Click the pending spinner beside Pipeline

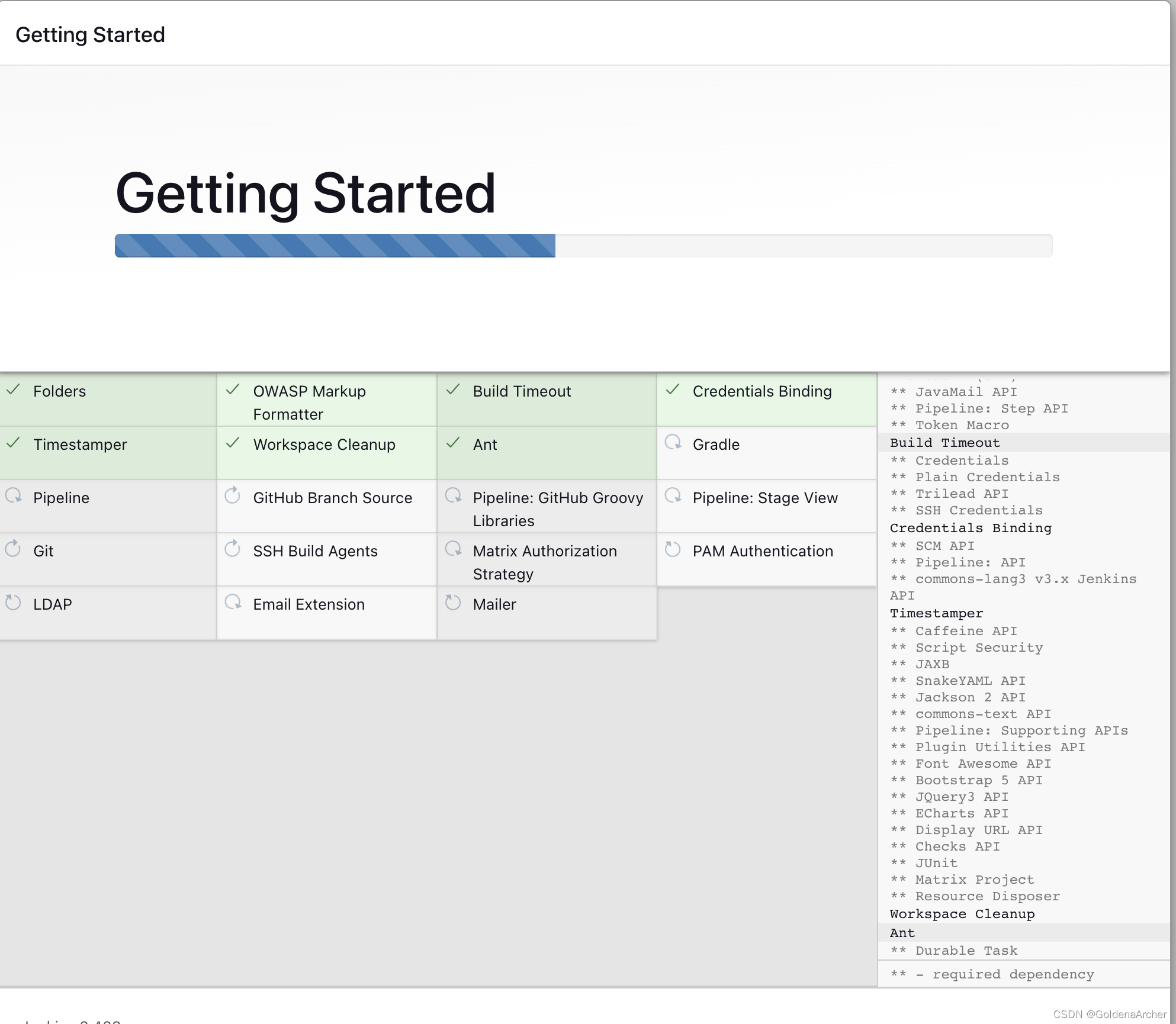tap(13, 495)
